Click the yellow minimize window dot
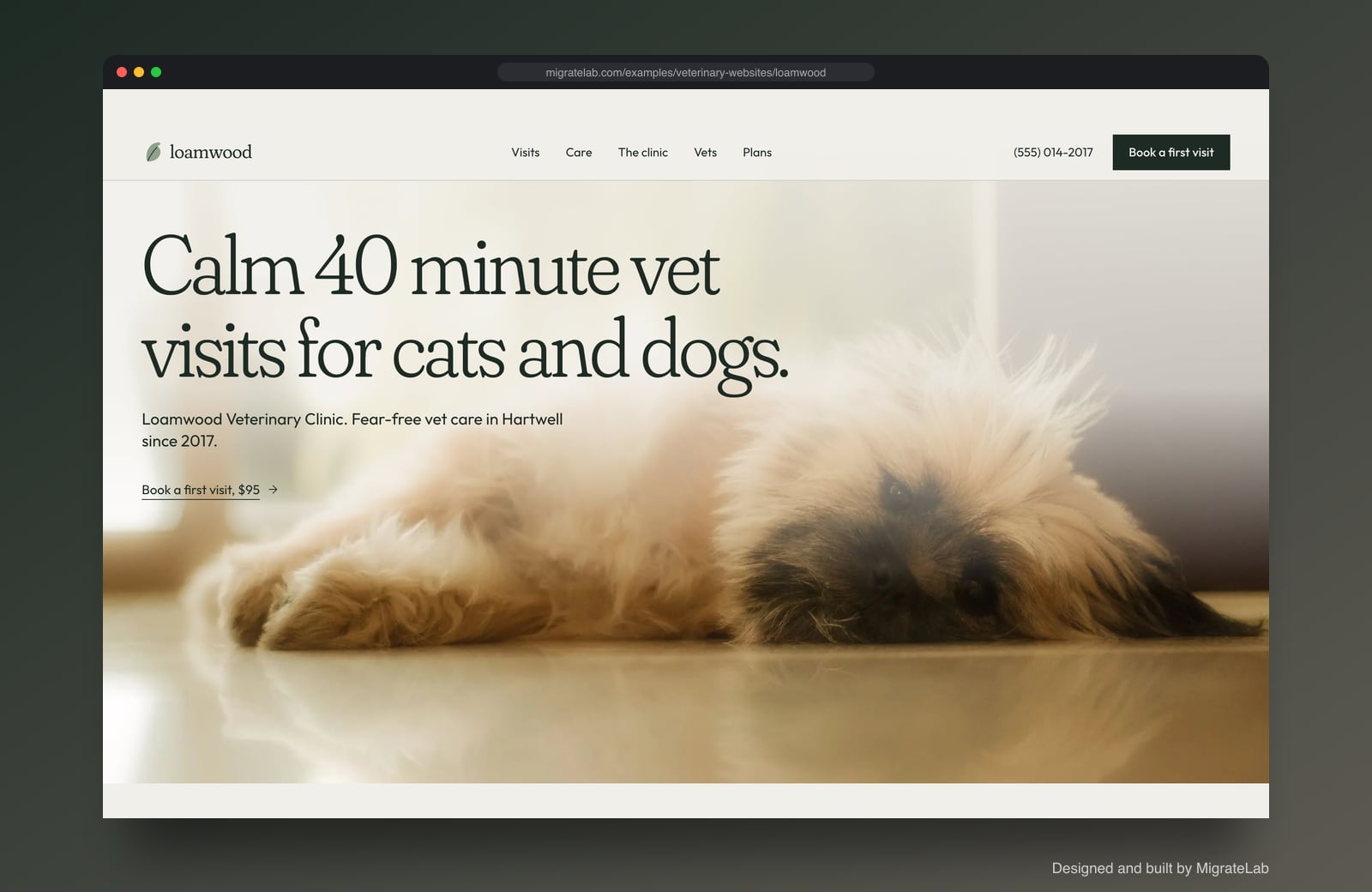The height and width of the screenshot is (892, 1372). coord(139,72)
